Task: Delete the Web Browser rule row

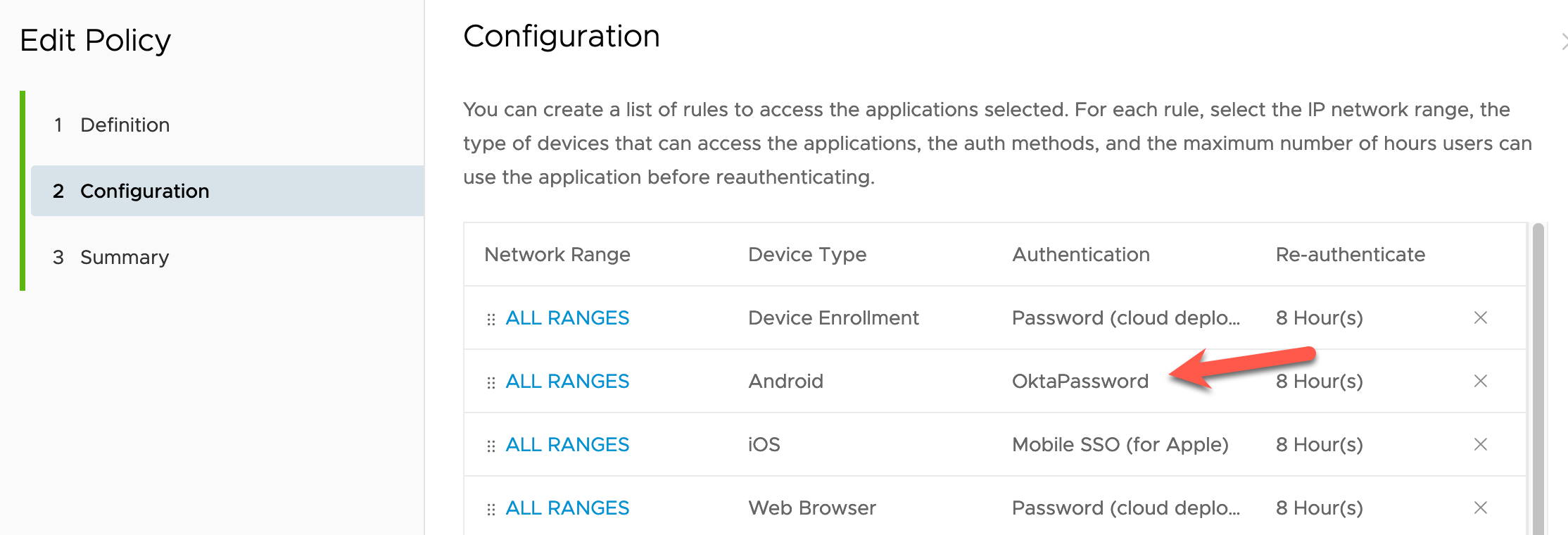Action: [1480, 508]
